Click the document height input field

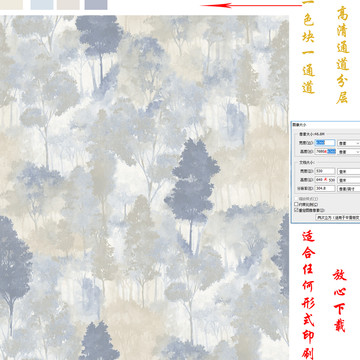click(325, 180)
